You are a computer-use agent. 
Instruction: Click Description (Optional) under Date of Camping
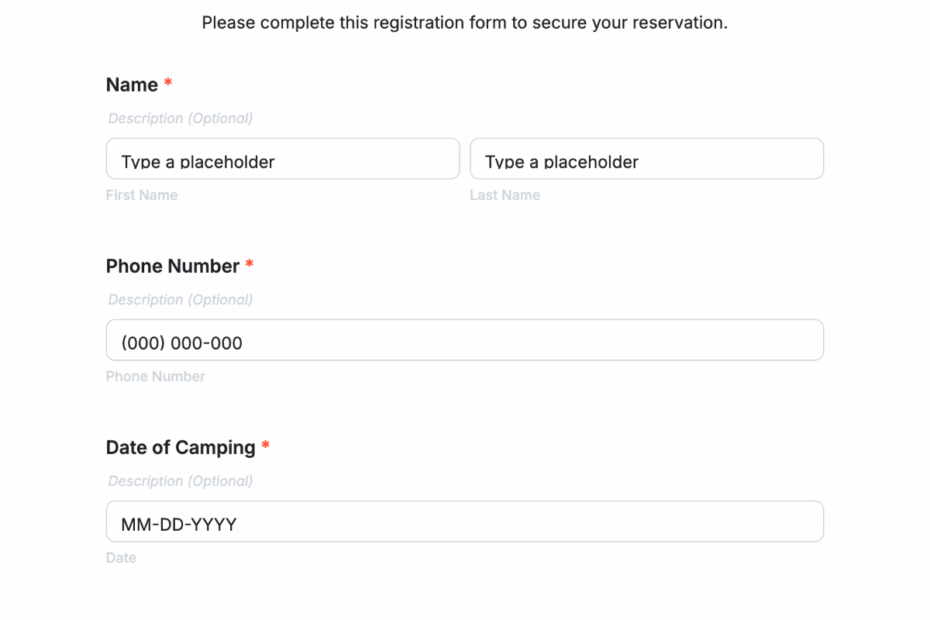click(x=180, y=481)
